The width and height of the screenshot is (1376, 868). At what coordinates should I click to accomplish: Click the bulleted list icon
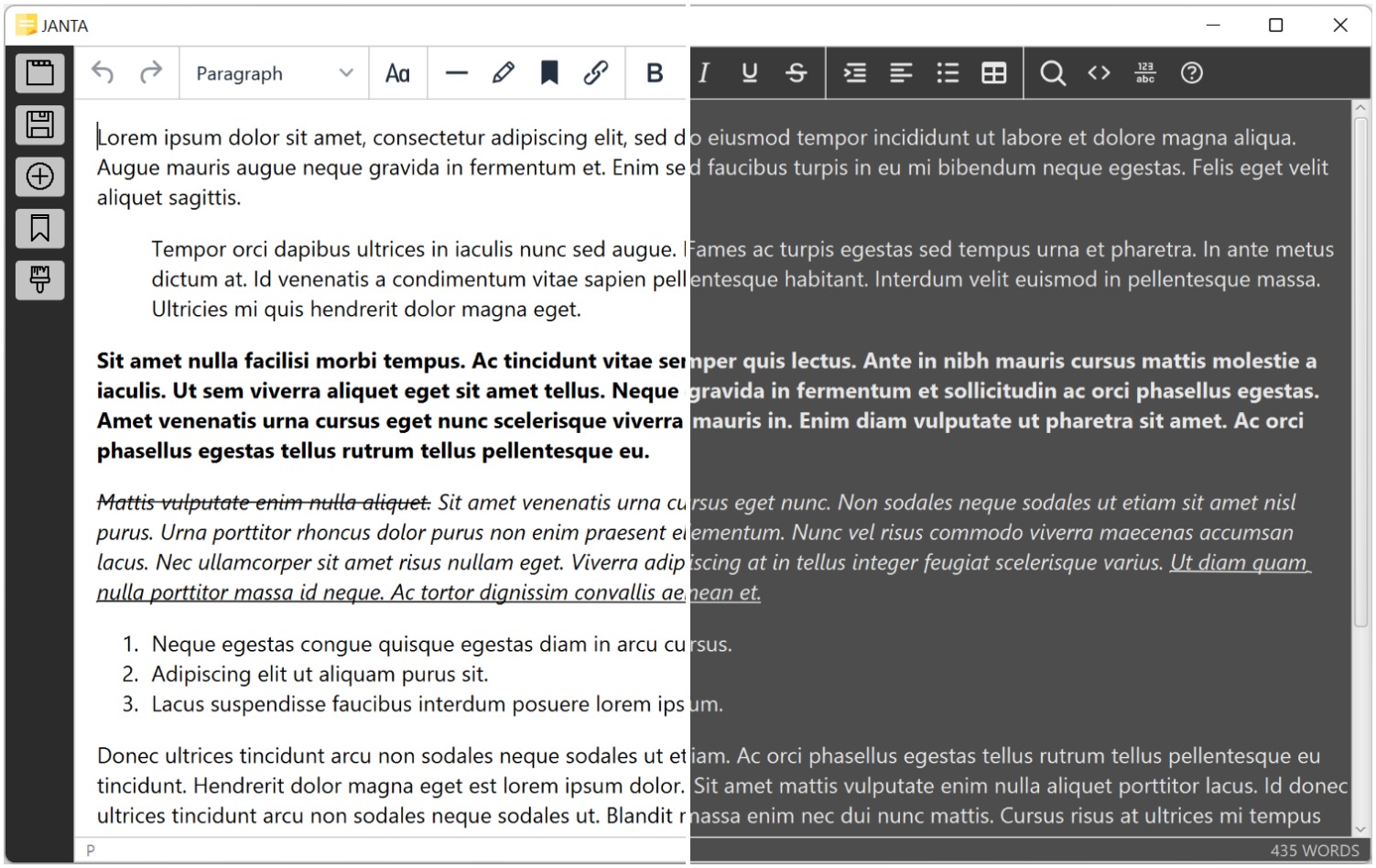[x=948, y=73]
